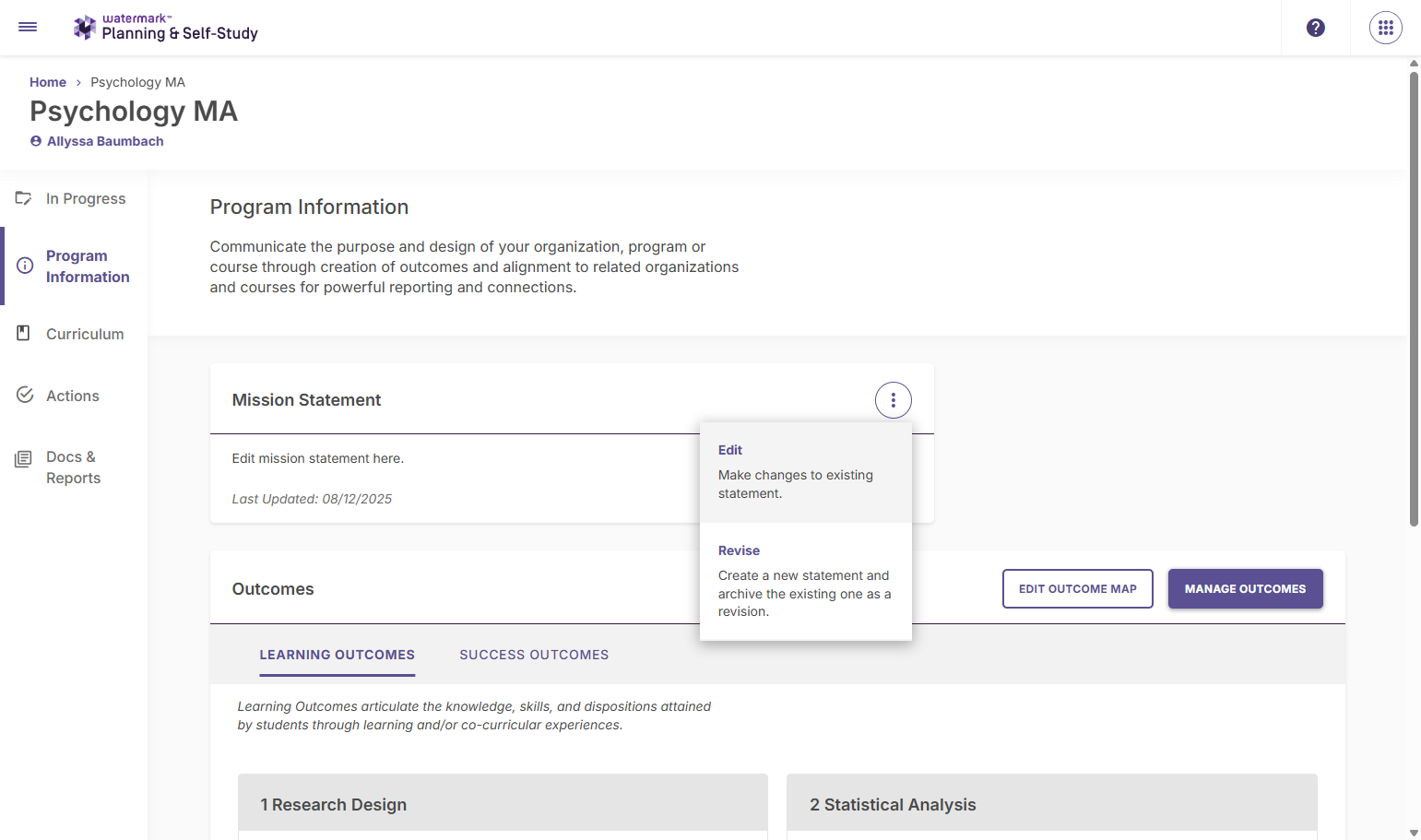Open the app launcher grid icon
Image resolution: width=1421 pixels, height=840 pixels.
click(1386, 28)
